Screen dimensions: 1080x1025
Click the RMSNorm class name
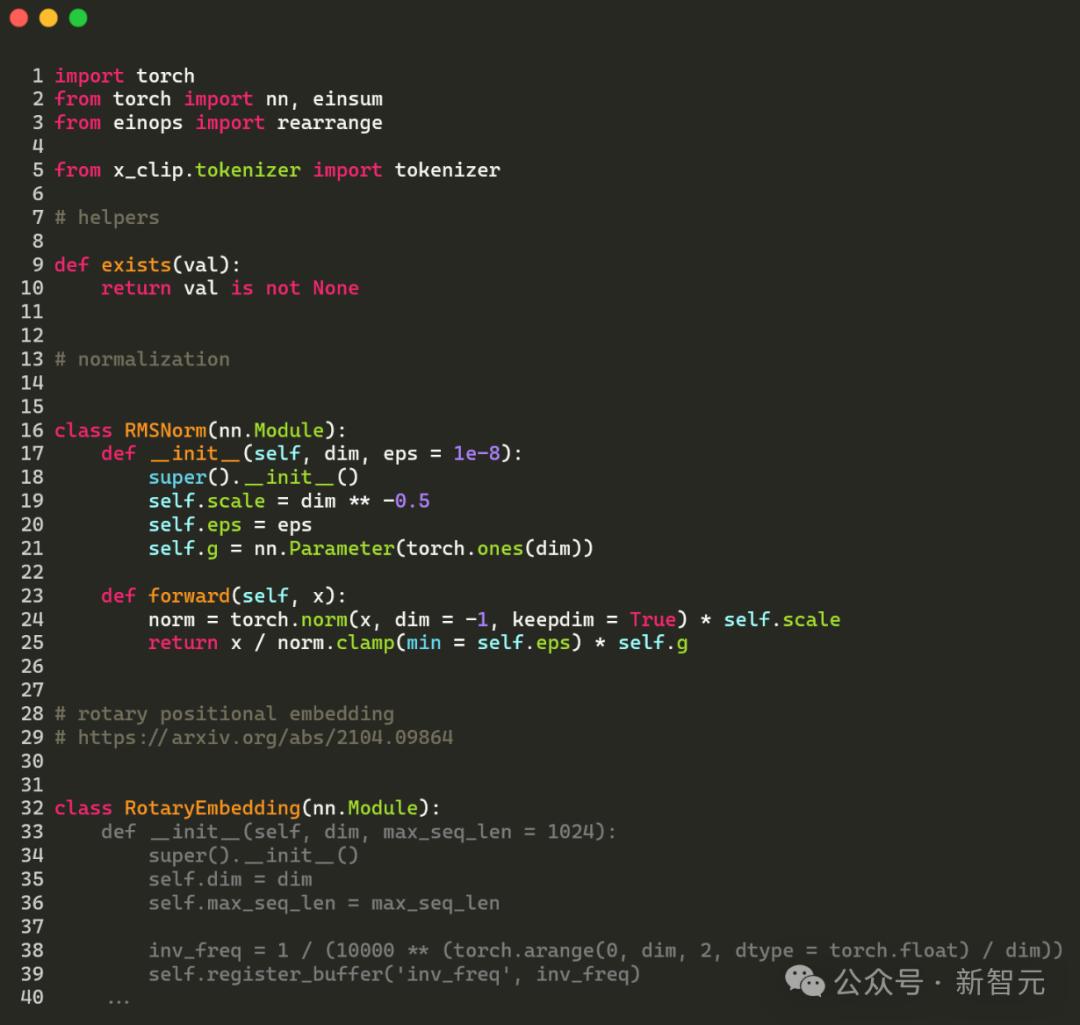166,429
